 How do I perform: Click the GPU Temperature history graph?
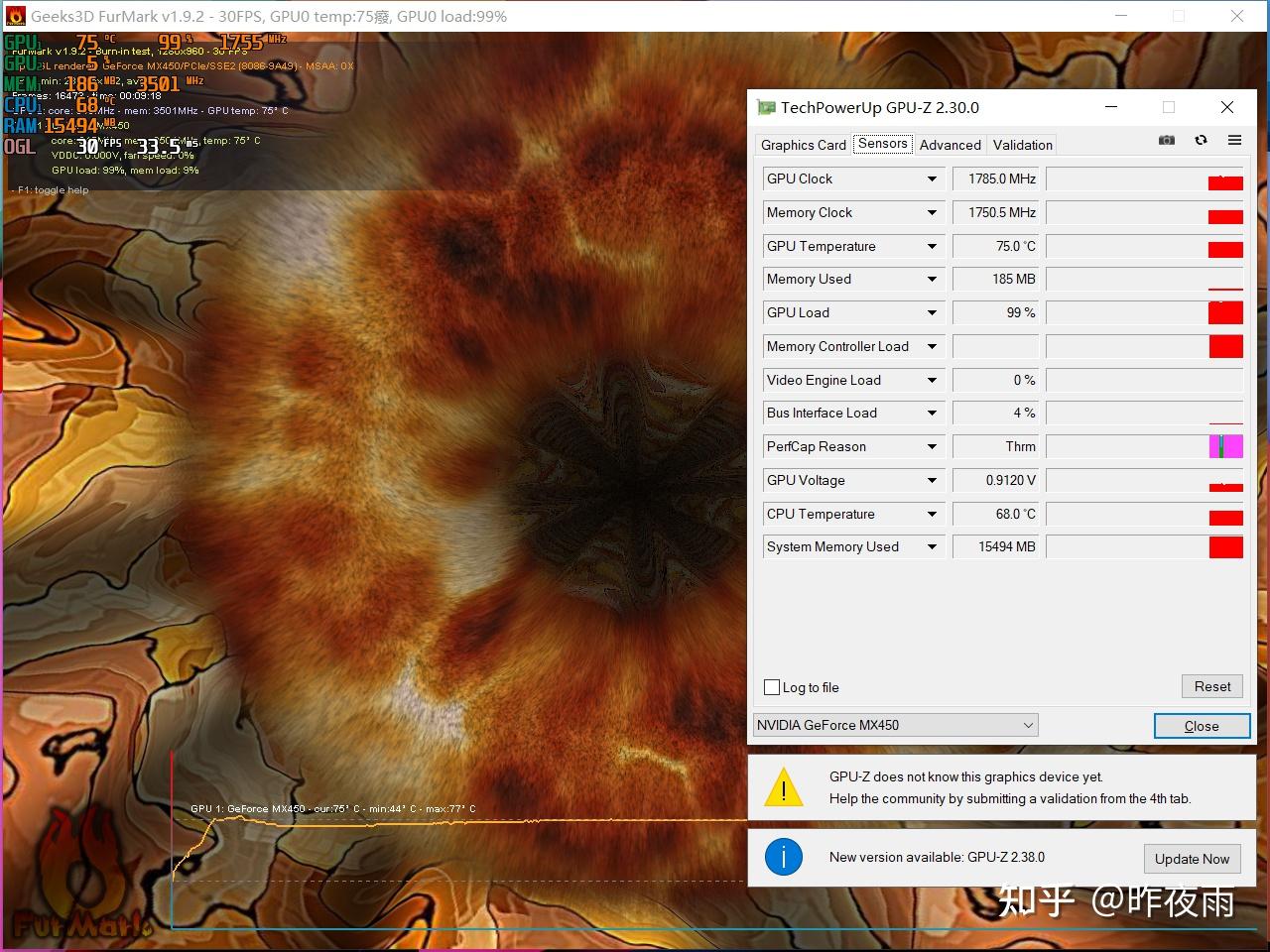tap(1145, 246)
